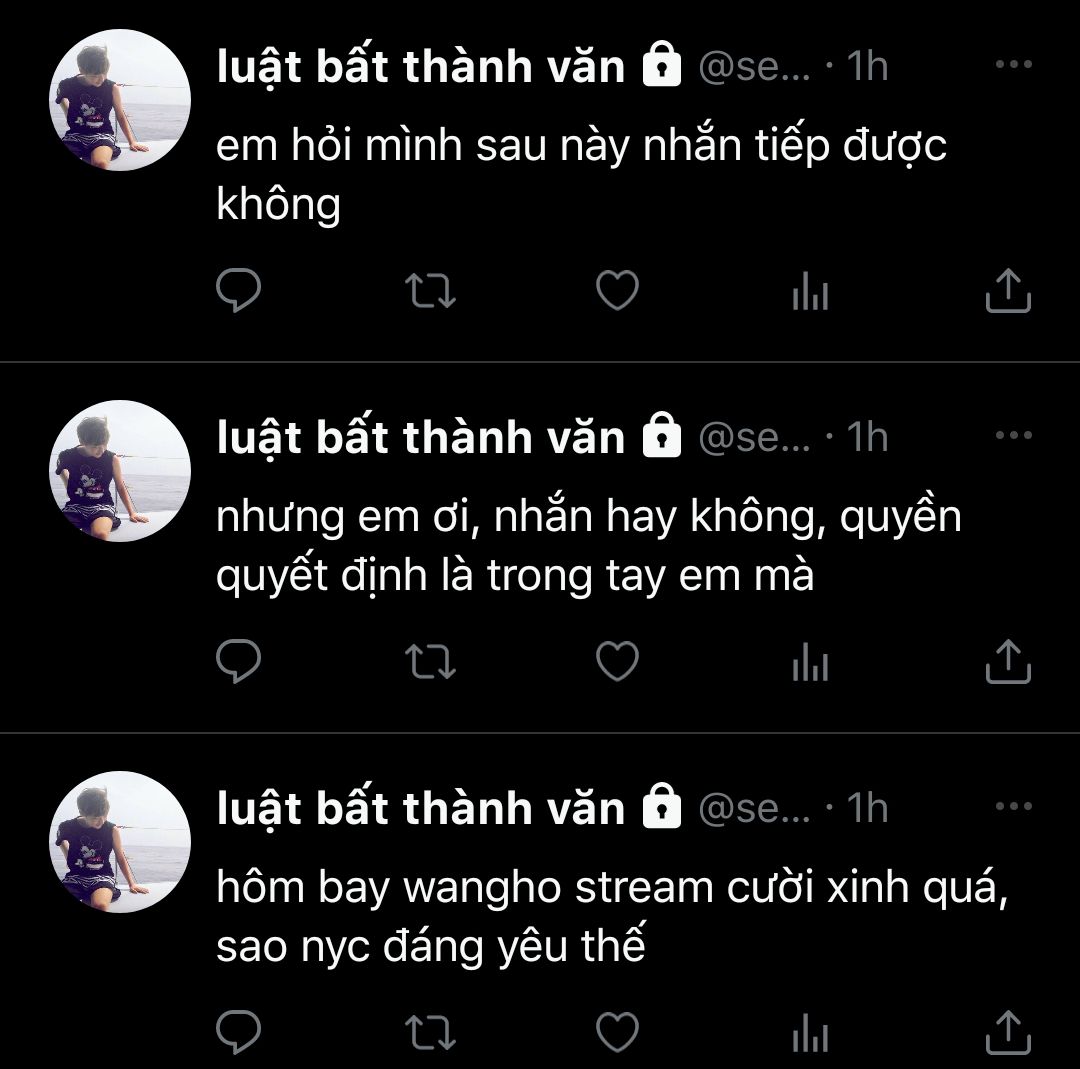The width and height of the screenshot is (1080, 1069).
Task: Like the 'sao nyc đáng yêu thế' tweet
Action: click(x=617, y=1031)
